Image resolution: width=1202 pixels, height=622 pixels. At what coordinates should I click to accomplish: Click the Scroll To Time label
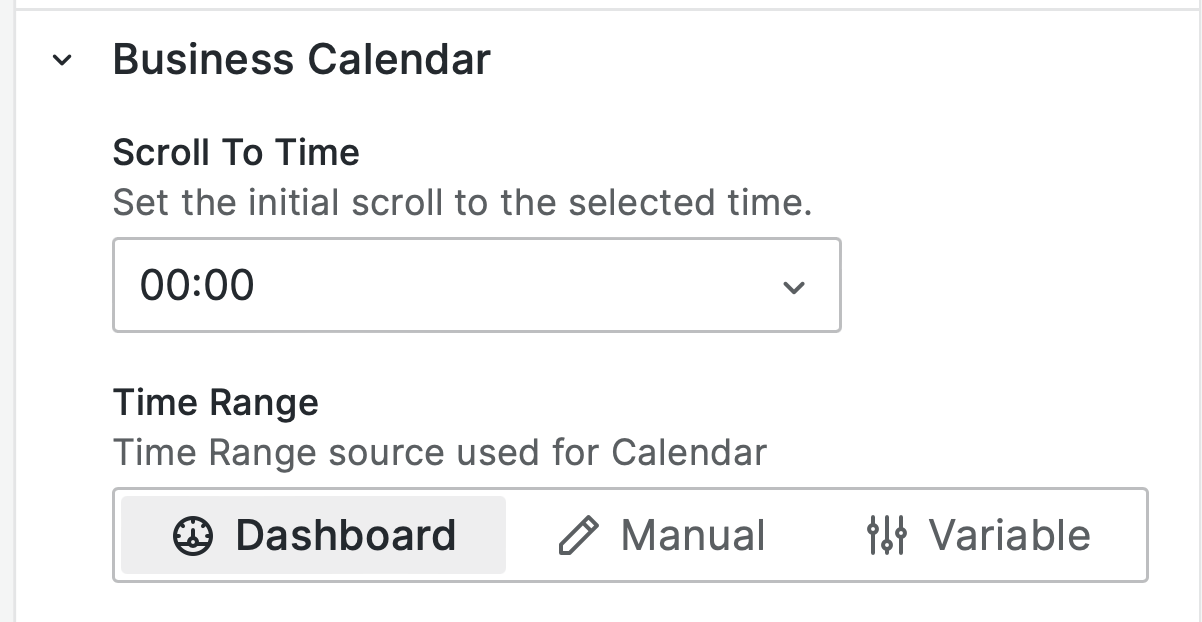coord(236,153)
